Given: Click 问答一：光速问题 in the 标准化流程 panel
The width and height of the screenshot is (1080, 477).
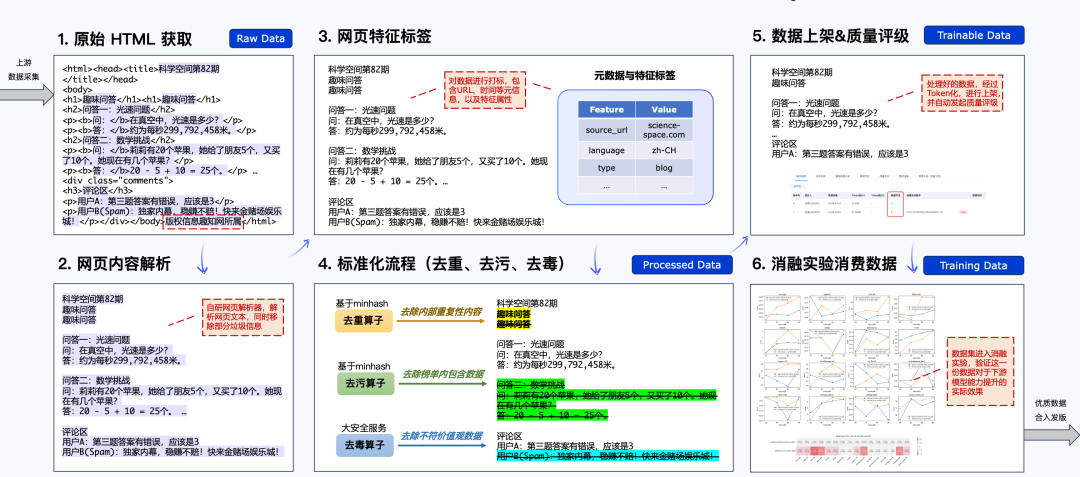Looking at the screenshot, I should point(531,343).
